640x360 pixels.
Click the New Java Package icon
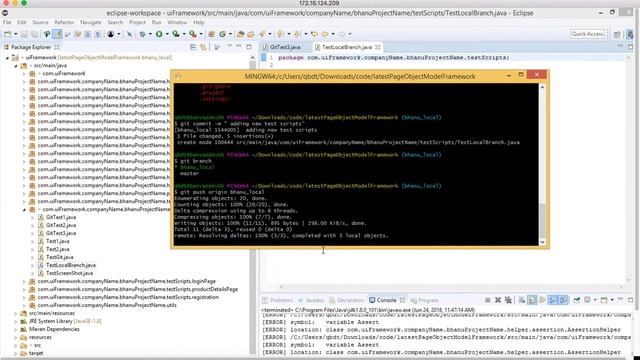tap(211, 34)
